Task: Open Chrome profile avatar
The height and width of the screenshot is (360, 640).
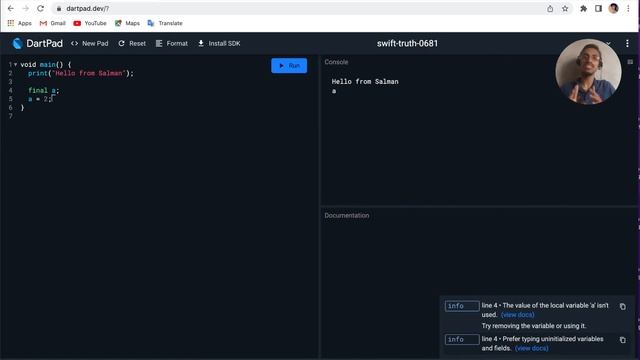Action: (613, 9)
